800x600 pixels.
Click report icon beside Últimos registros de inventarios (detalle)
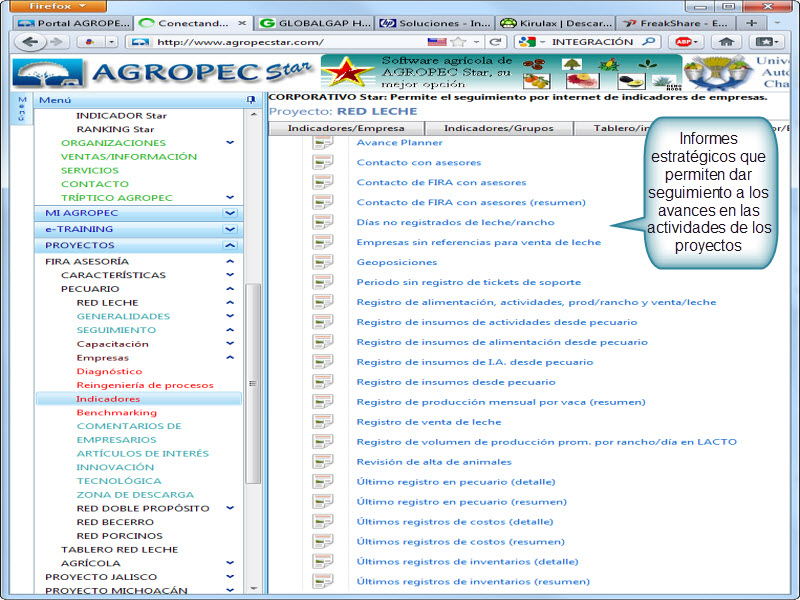pyautogui.click(x=322, y=562)
